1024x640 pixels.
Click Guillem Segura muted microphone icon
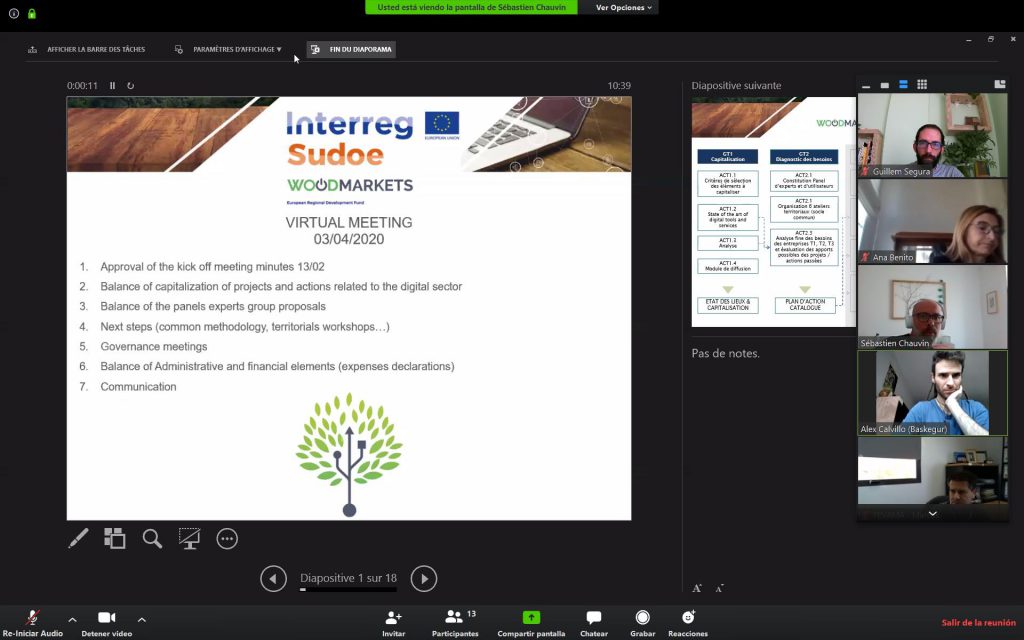click(866, 172)
